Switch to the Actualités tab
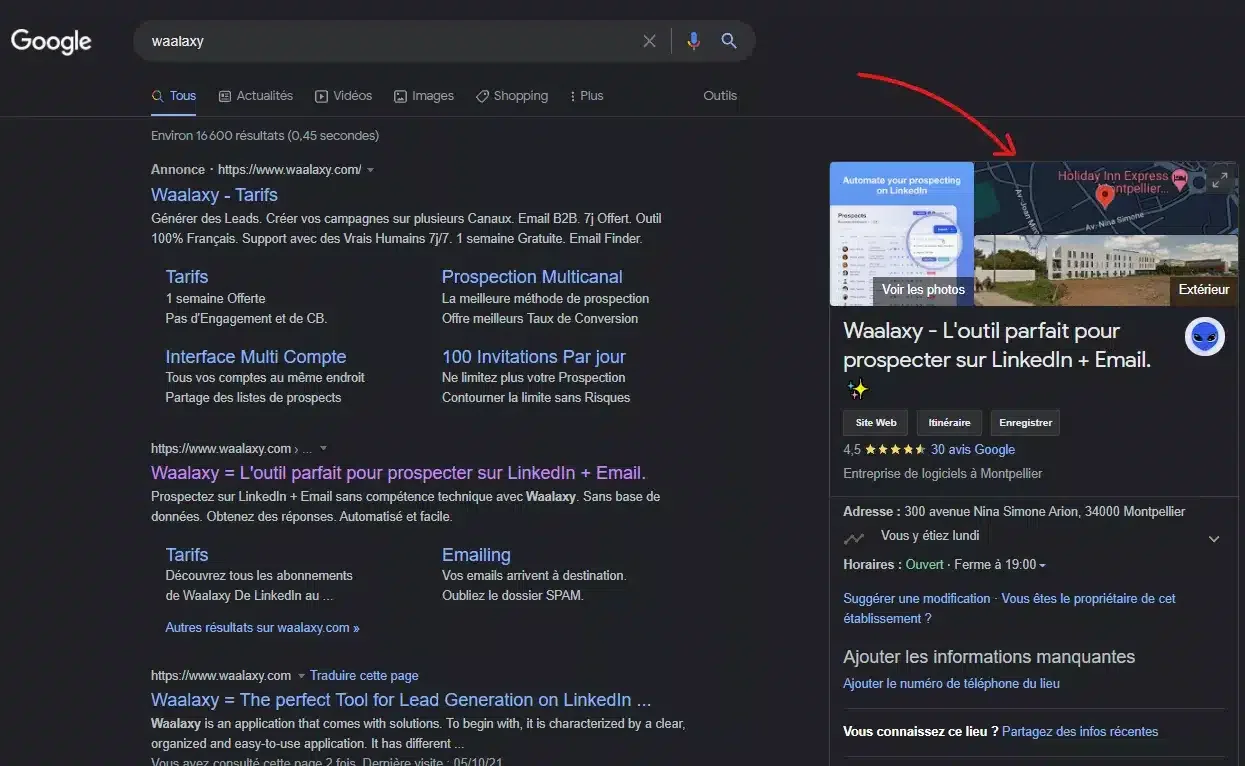 [x=256, y=96]
